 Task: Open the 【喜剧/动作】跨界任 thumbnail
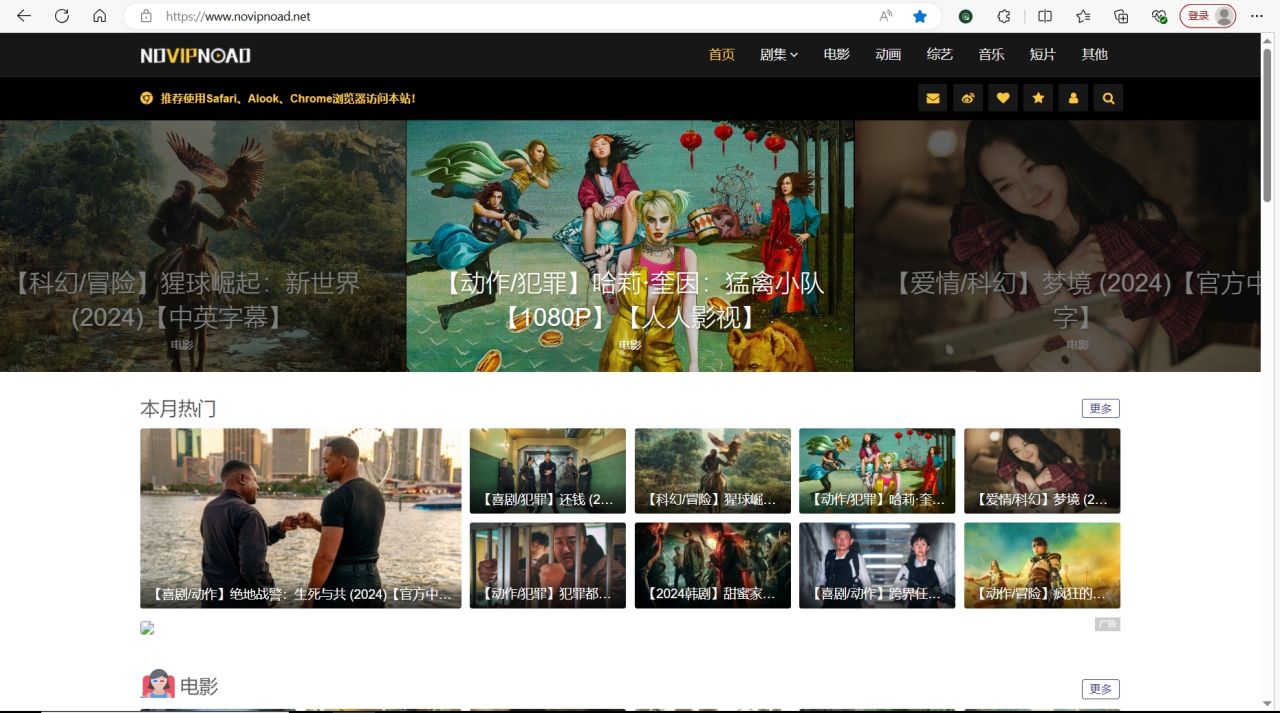coord(877,565)
